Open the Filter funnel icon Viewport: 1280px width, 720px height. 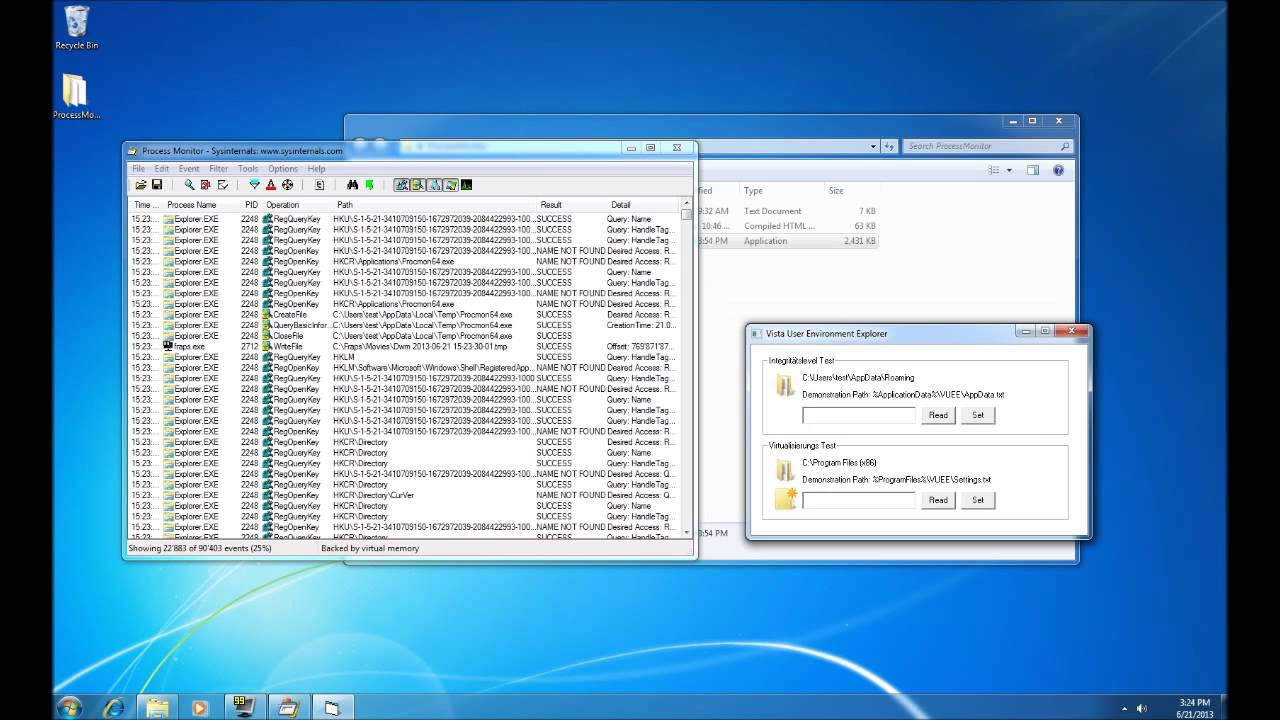point(254,185)
